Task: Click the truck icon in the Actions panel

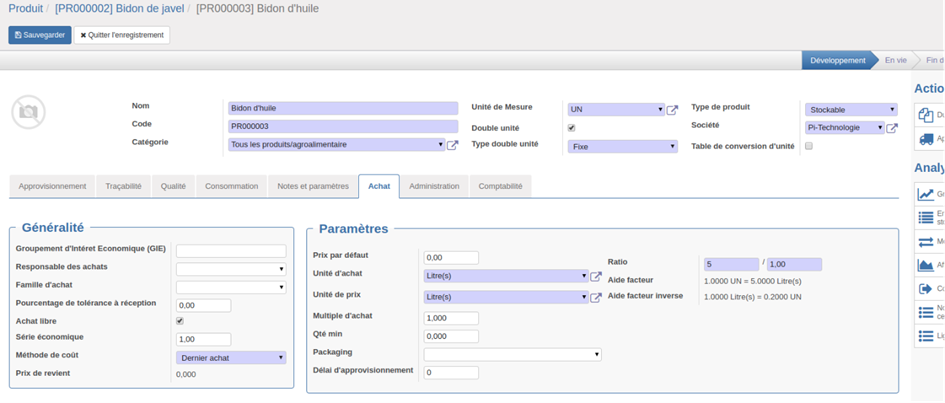Action: 926,139
